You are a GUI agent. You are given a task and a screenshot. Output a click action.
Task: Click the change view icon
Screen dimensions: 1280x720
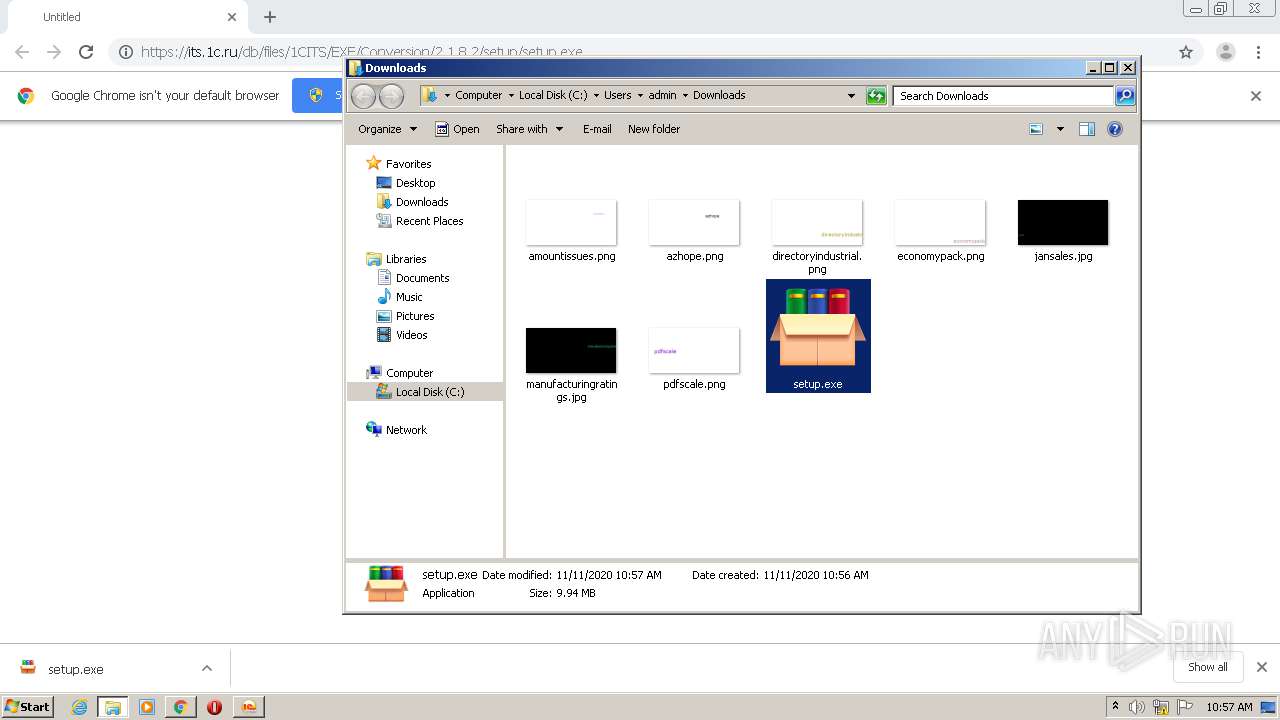tap(1036, 129)
